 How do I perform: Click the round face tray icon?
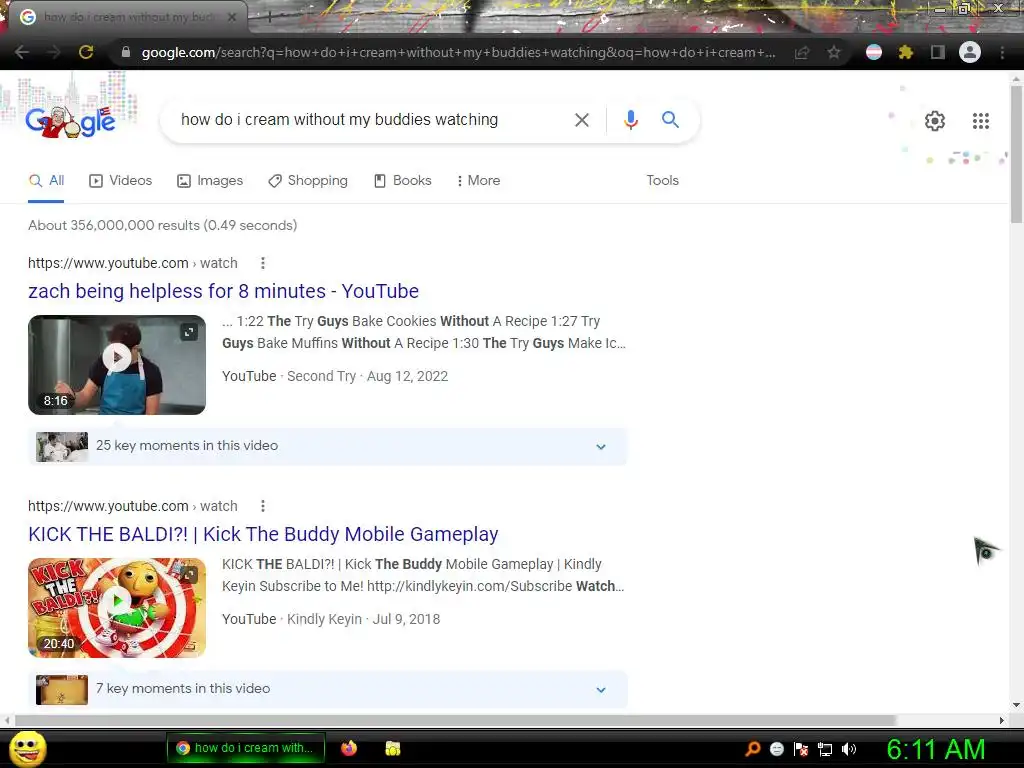click(x=776, y=749)
